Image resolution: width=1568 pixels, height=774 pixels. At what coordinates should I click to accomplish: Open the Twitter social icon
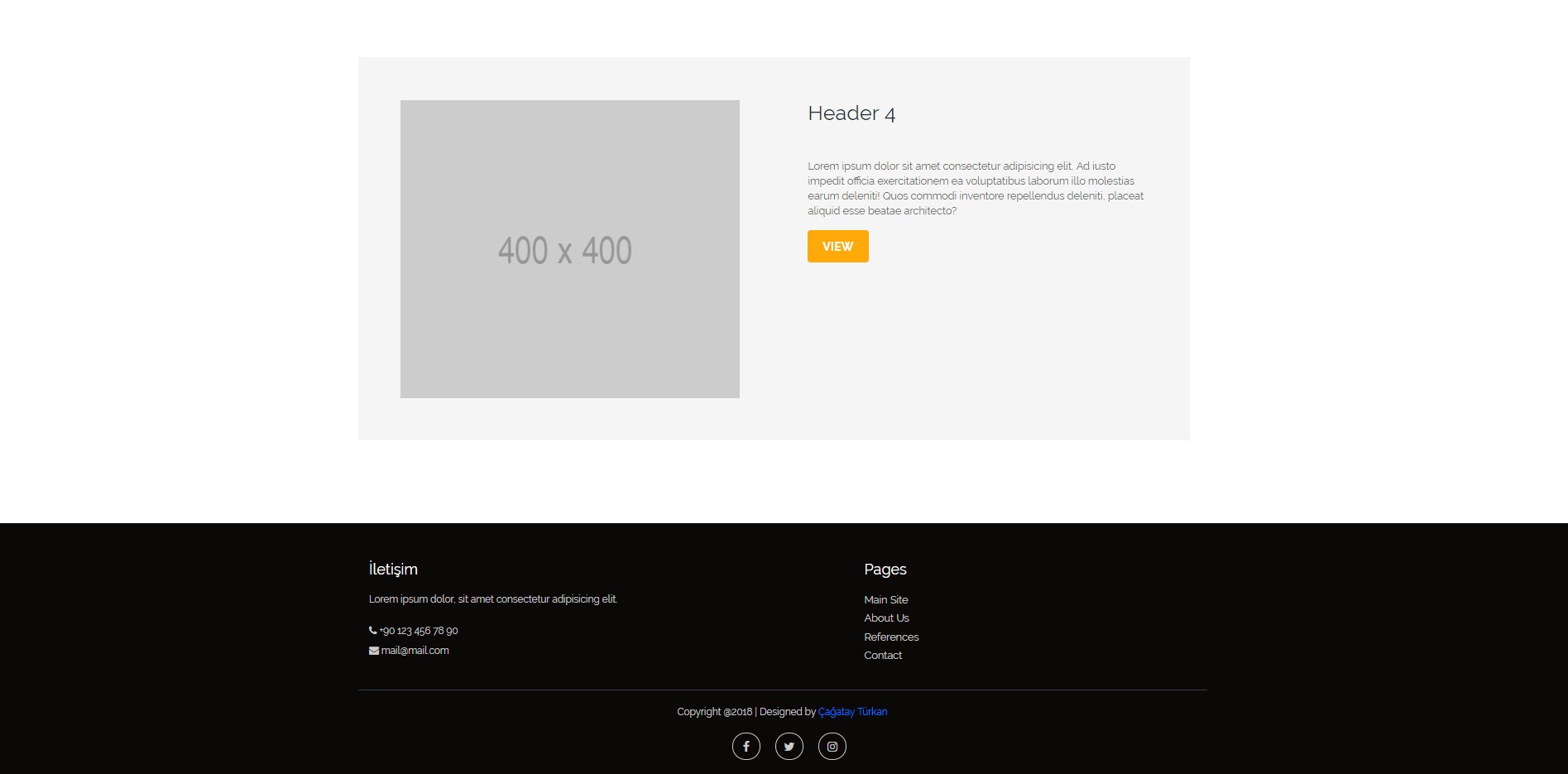(x=789, y=747)
